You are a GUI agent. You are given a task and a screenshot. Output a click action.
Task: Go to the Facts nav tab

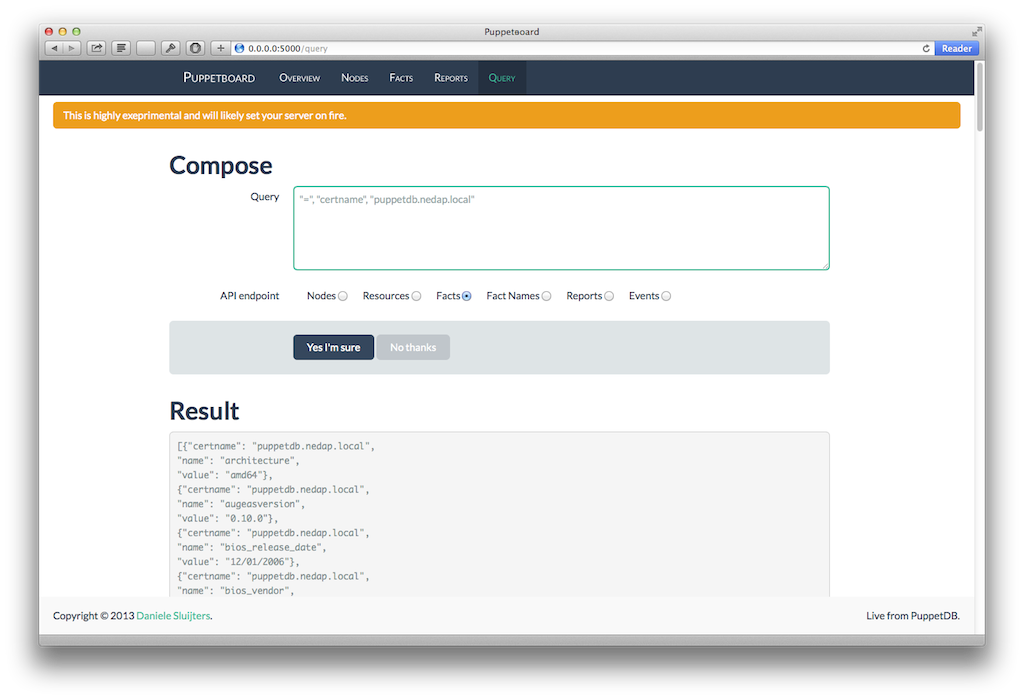coord(401,78)
